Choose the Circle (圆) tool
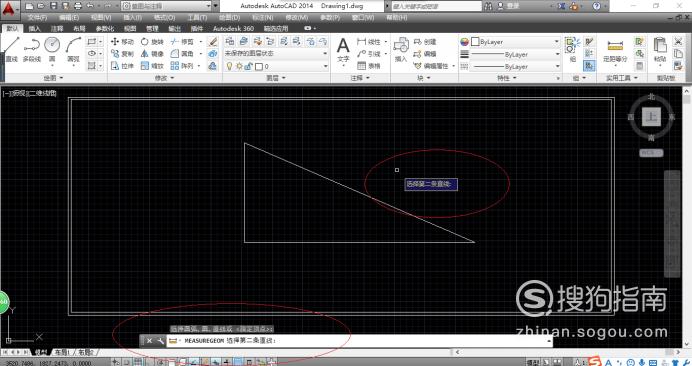This screenshot has width=692, height=366. coord(52,50)
